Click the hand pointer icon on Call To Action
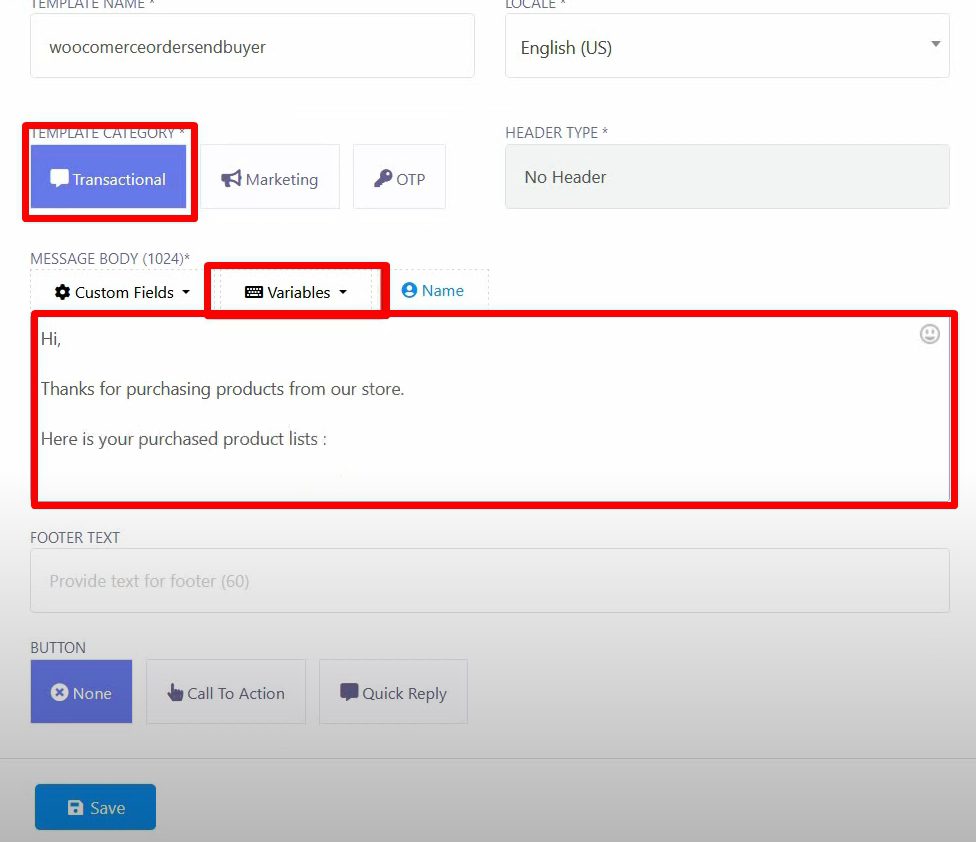 pos(175,693)
